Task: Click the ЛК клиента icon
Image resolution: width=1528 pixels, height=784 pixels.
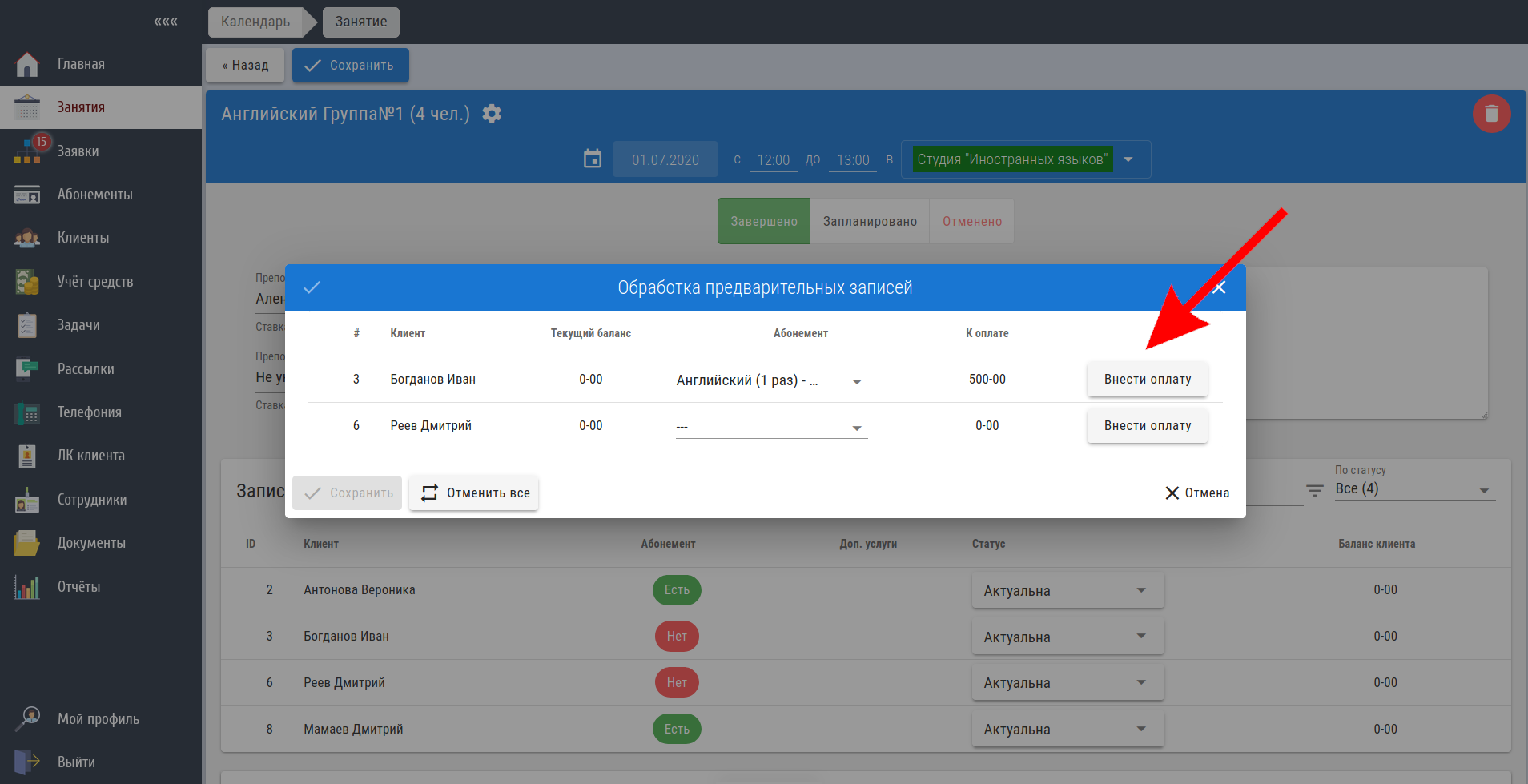Action: click(27, 456)
